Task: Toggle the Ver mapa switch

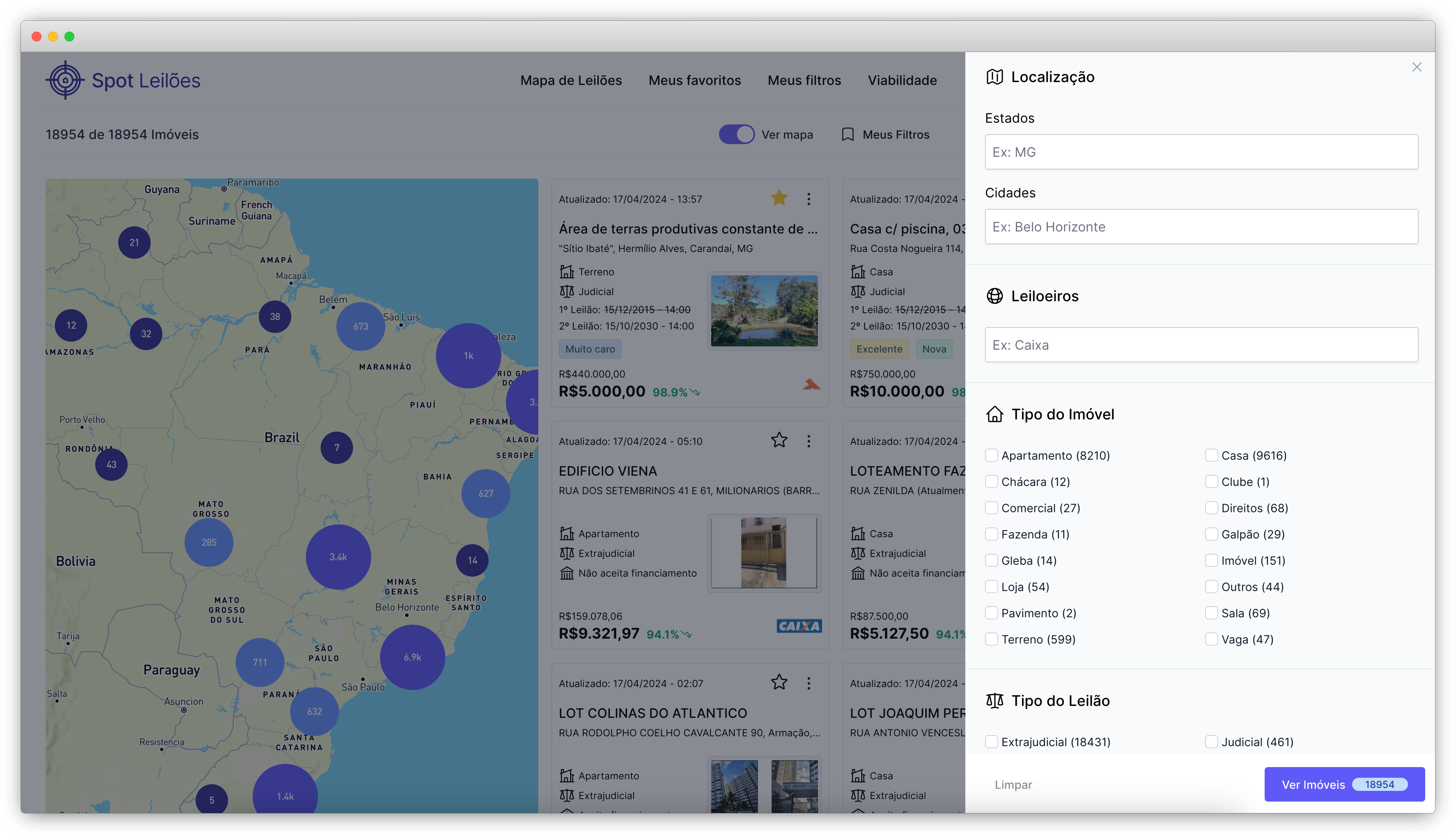Action: (736, 135)
